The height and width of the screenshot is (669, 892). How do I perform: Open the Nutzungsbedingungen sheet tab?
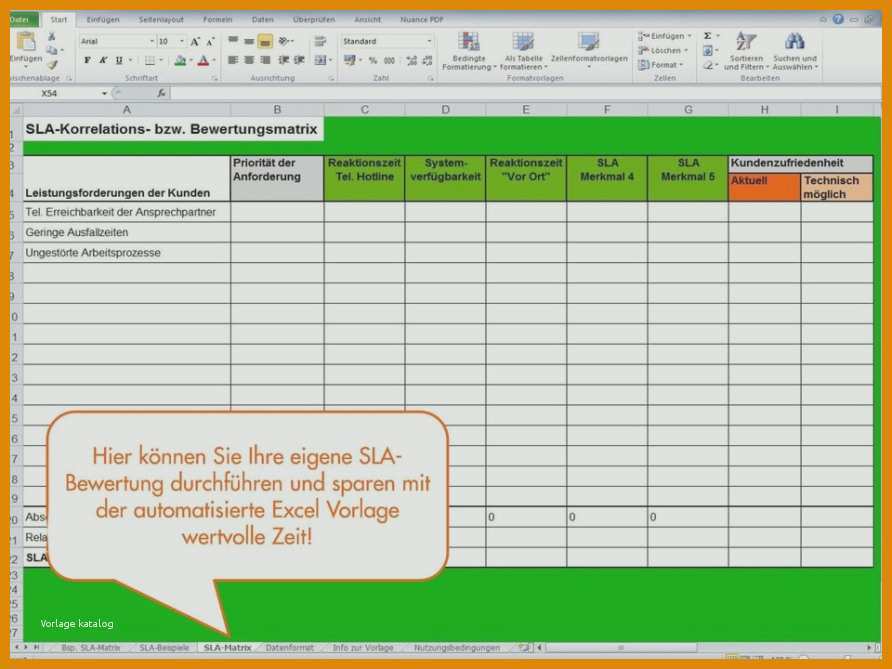(457, 647)
